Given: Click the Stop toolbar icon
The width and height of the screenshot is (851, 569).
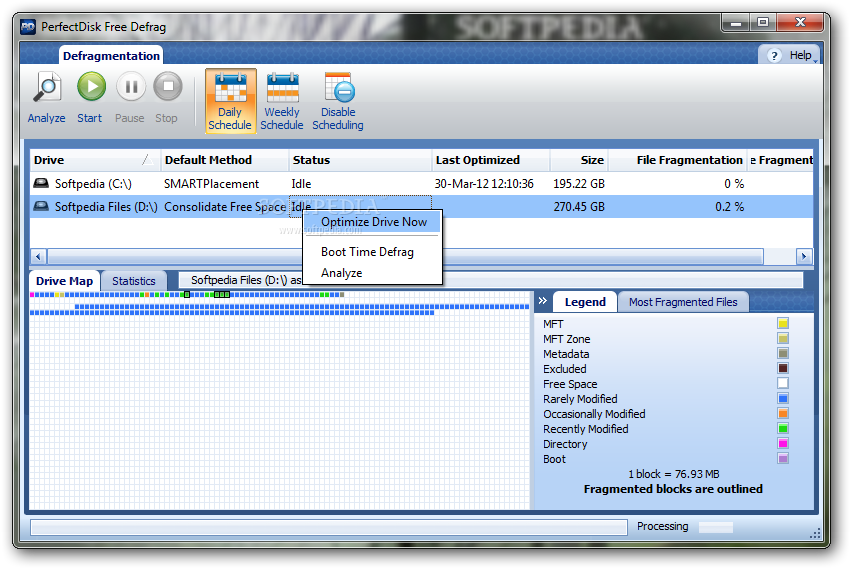Looking at the screenshot, I should point(168,87).
